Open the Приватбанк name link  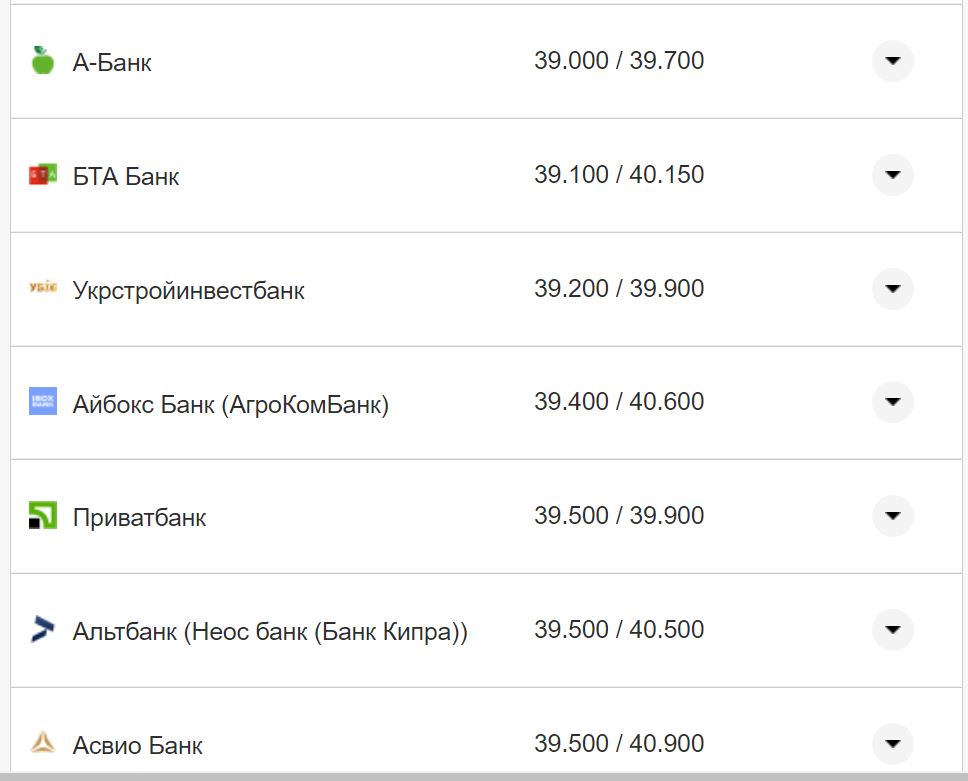[139, 518]
